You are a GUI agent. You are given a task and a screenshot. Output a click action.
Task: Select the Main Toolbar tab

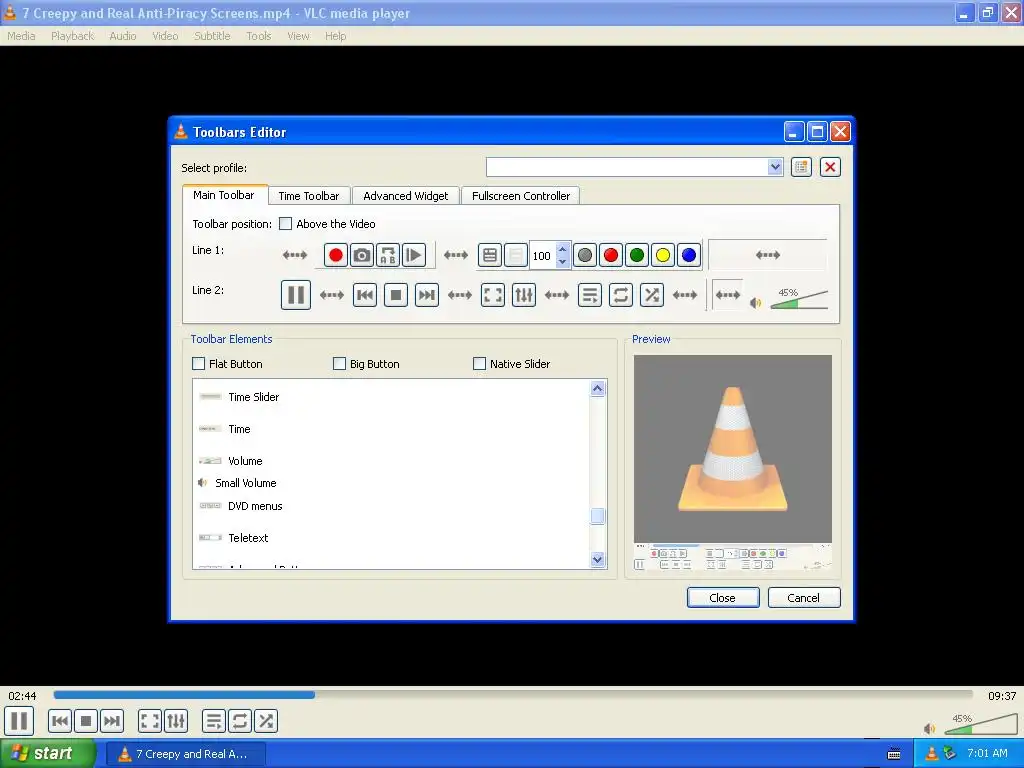point(224,195)
